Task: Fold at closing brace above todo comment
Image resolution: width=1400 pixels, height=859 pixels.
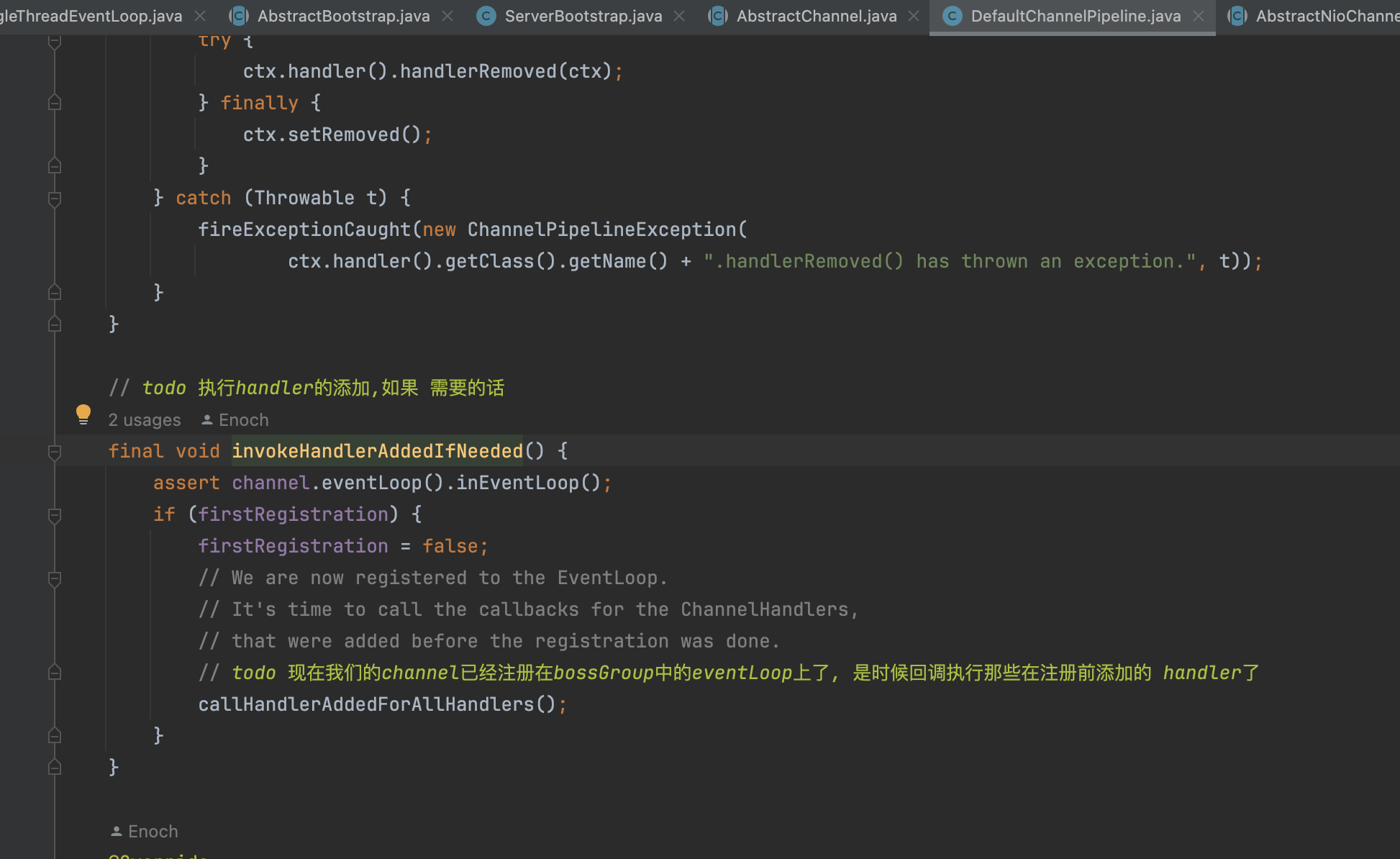Action: (x=54, y=324)
